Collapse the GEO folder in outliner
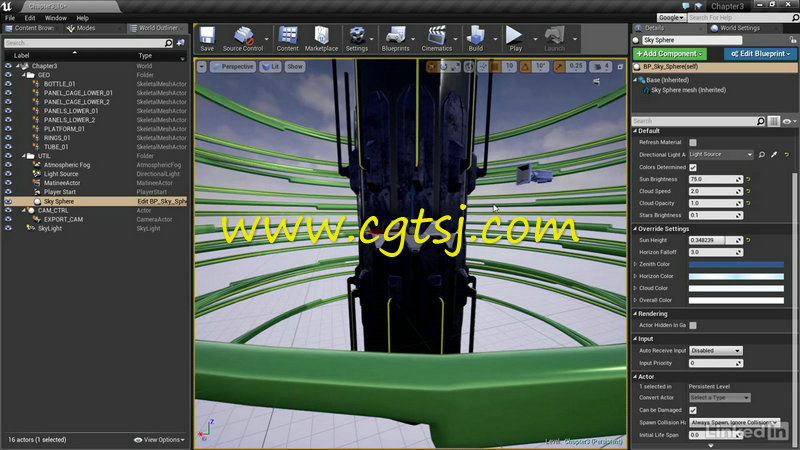Image resolution: width=800 pixels, height=450 pixels. 23,75
